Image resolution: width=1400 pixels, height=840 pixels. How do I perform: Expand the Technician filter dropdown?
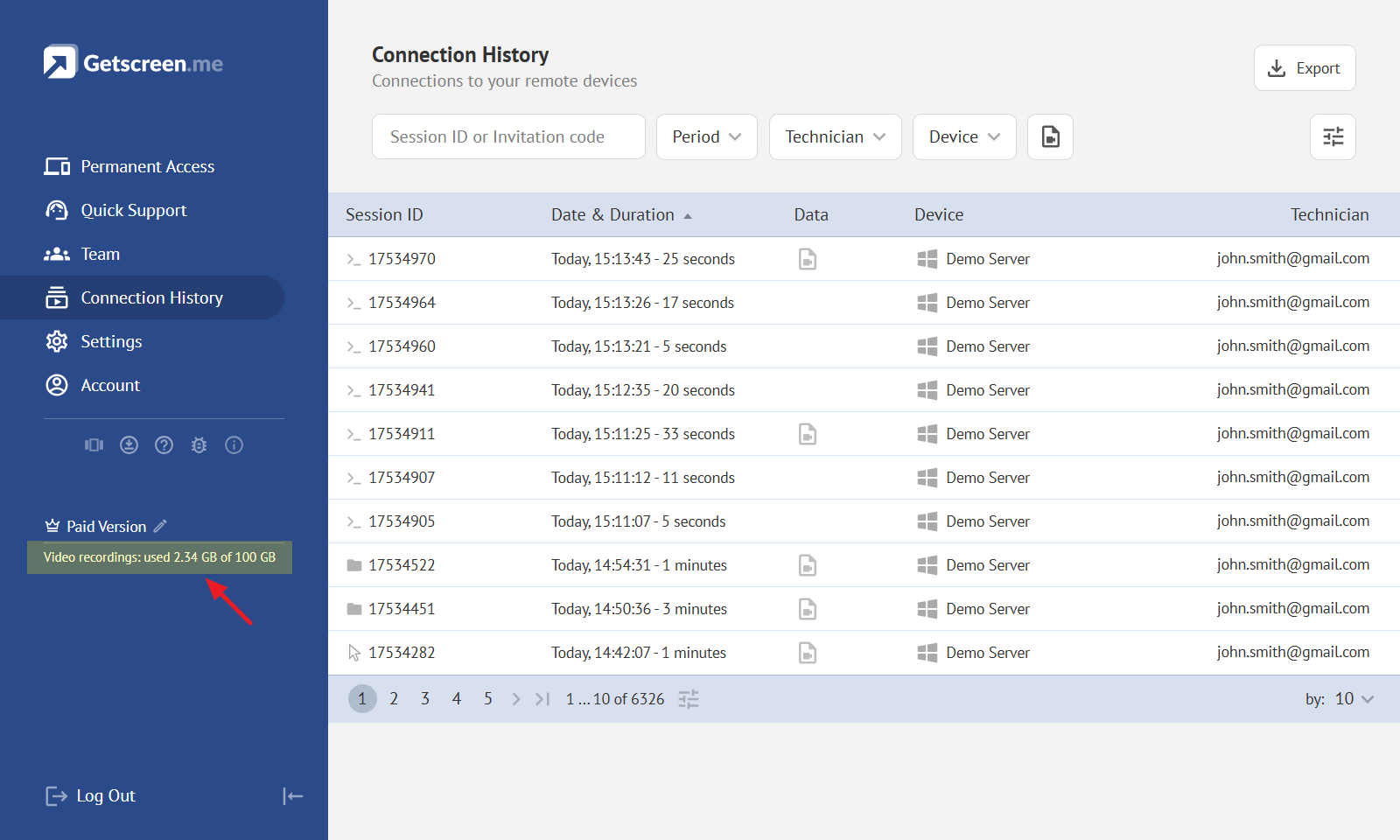[835, 137]
